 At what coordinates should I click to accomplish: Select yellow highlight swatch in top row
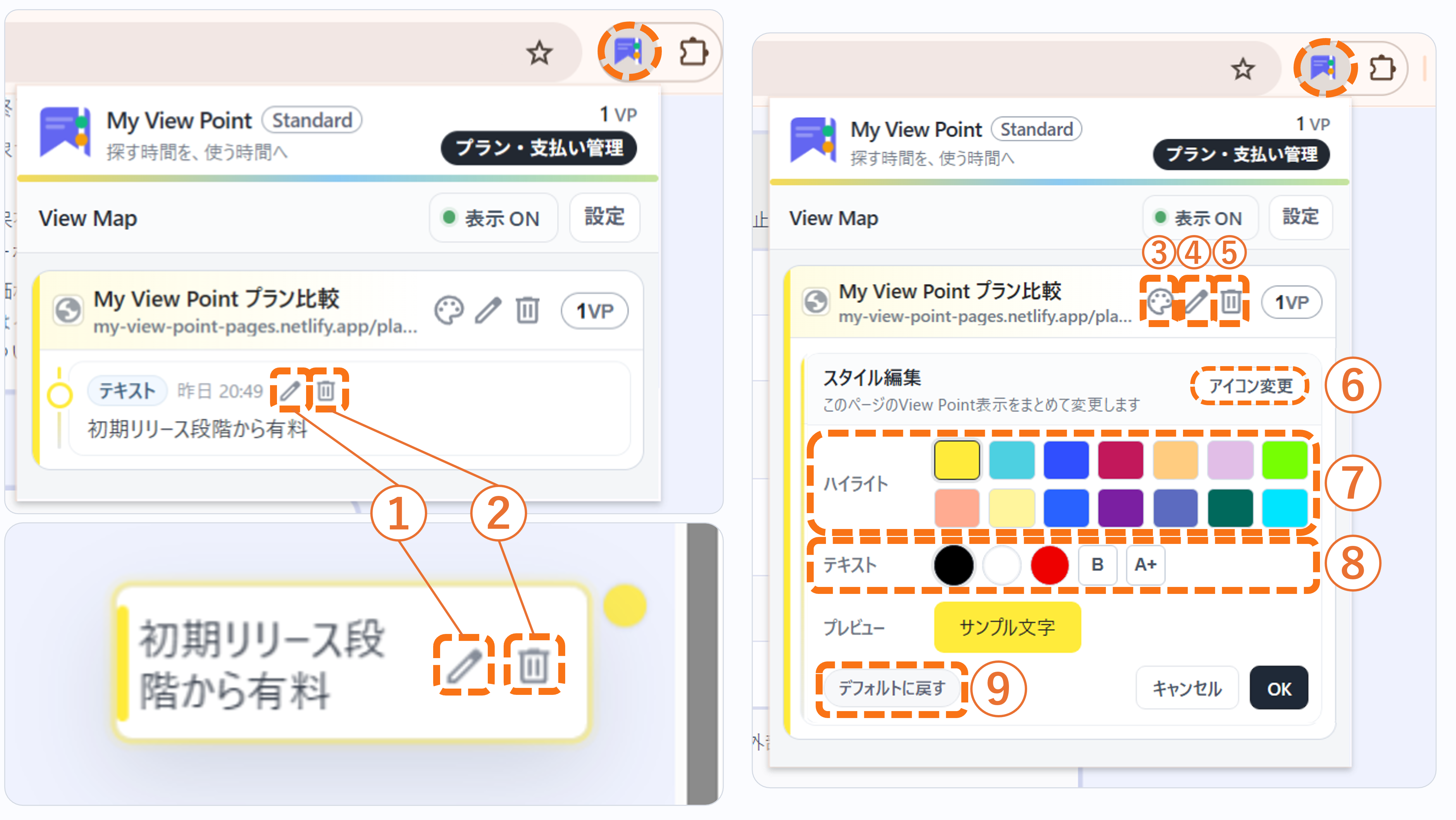pos(956,460)
